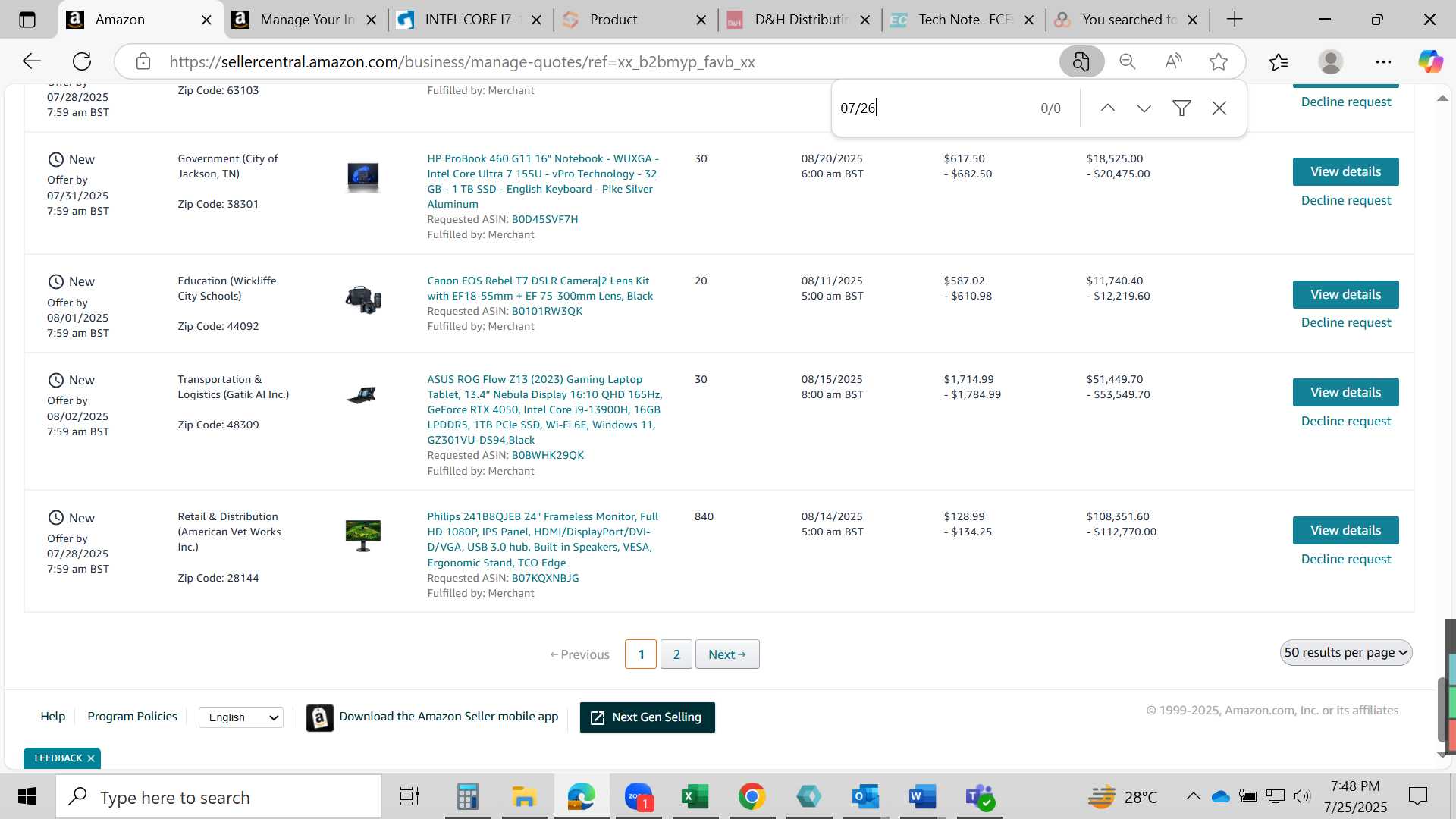Close the Manage Your Inventory tab
The image size is (1456, 819).
click(x=372, y=20)
